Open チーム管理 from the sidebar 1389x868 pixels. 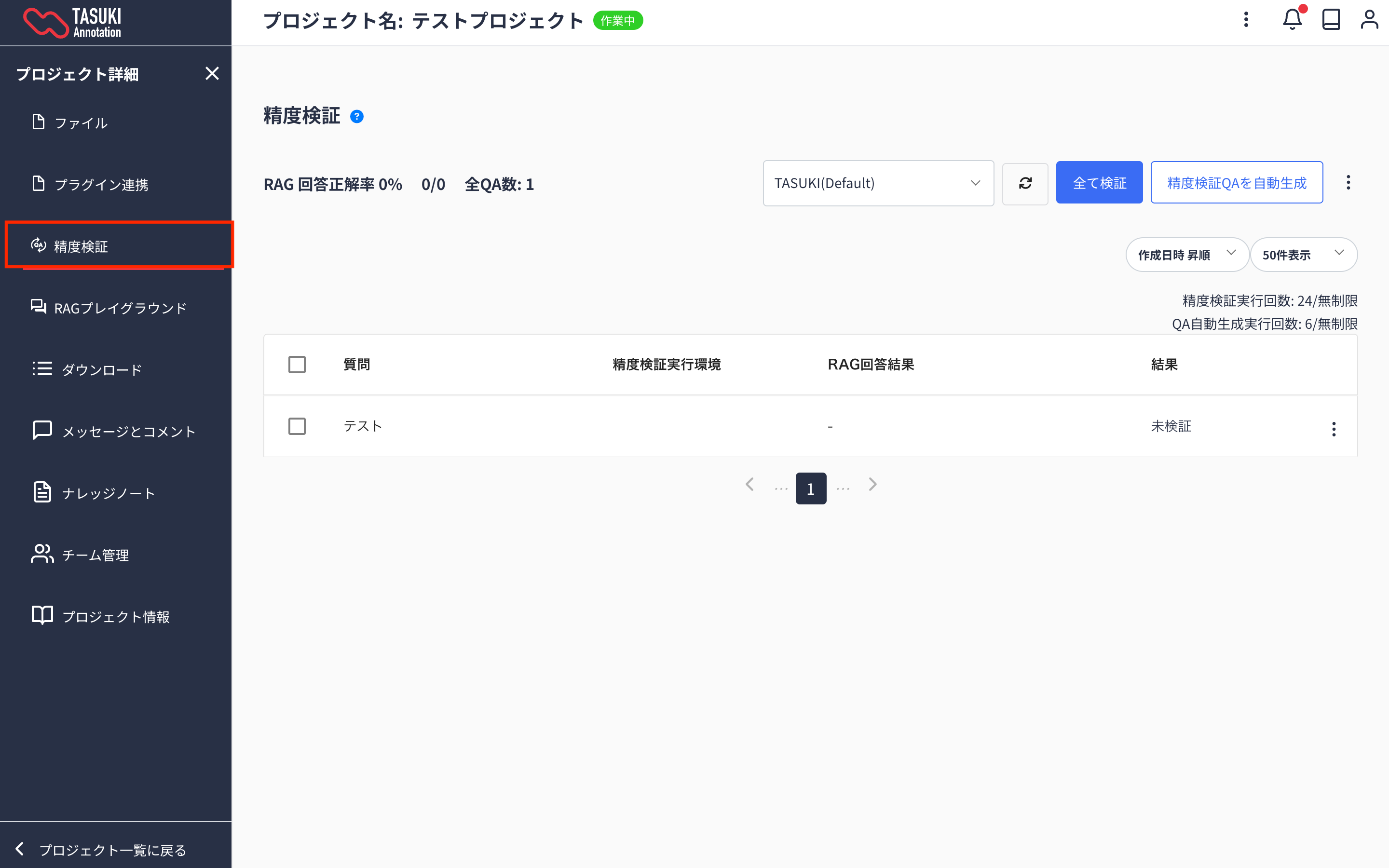click(95, 555)
